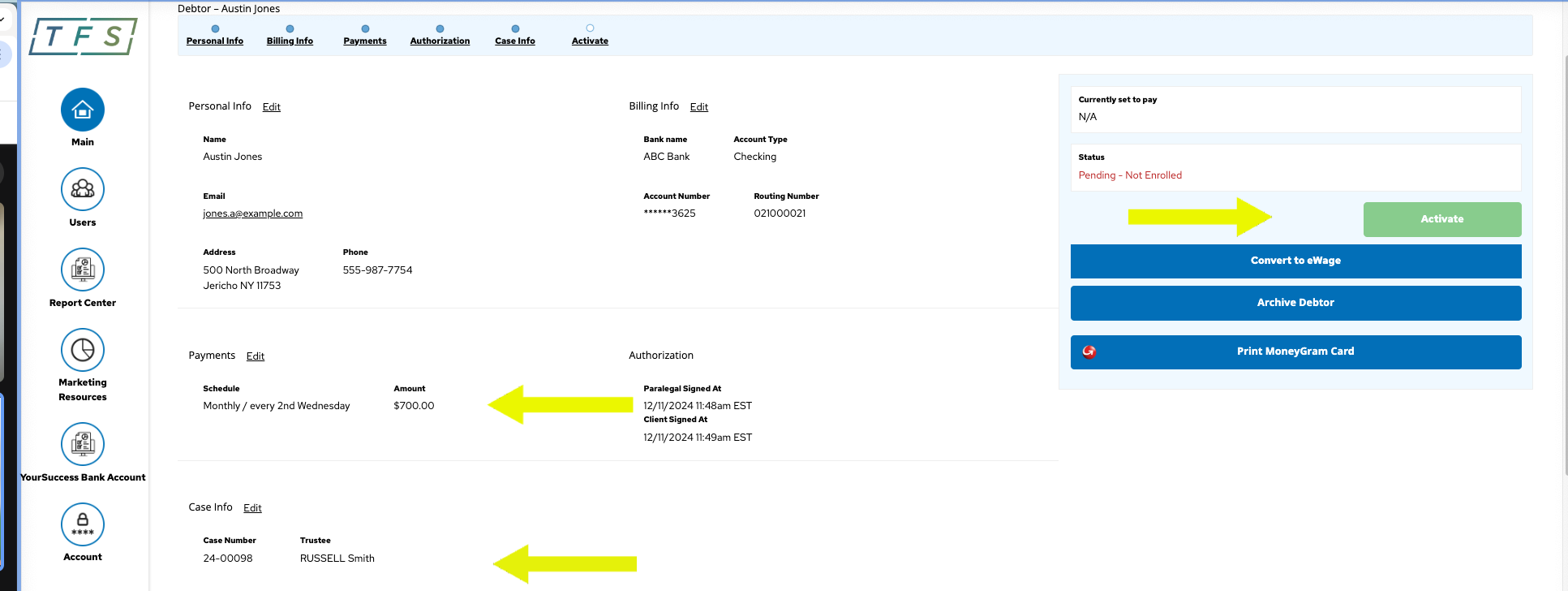The width and height of the screenshot is (1568, 591).
Task: Switch to Personal Info step tab
Action: pyautogui.click(x=215, y=41)
